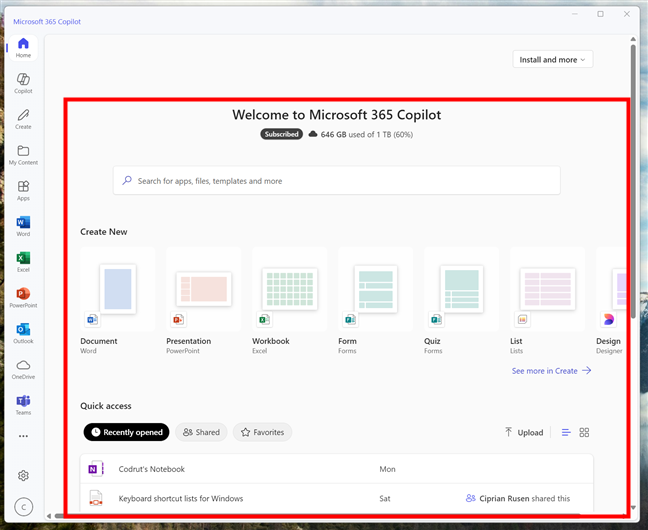Viewport: 648px width, 530px height.
Task: Click the horizontal scroll left arrow
Action: [49, 516]
